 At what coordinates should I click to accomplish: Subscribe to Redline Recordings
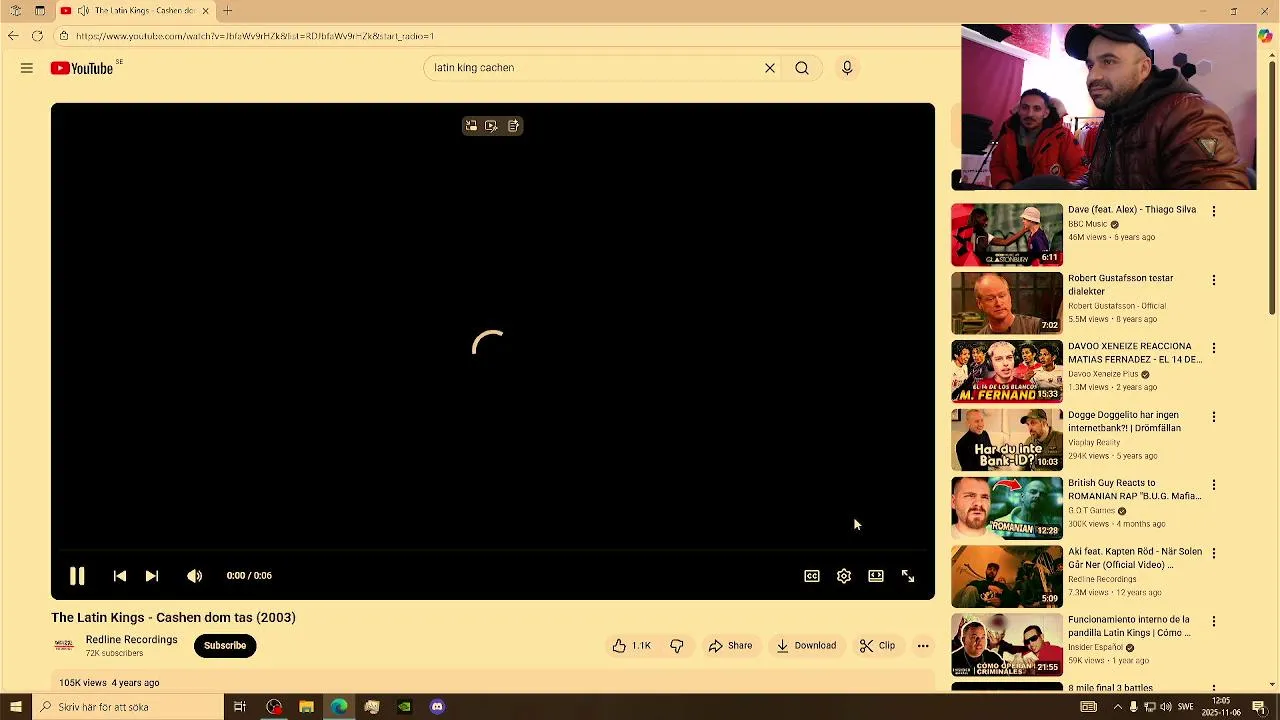[225, 646]
